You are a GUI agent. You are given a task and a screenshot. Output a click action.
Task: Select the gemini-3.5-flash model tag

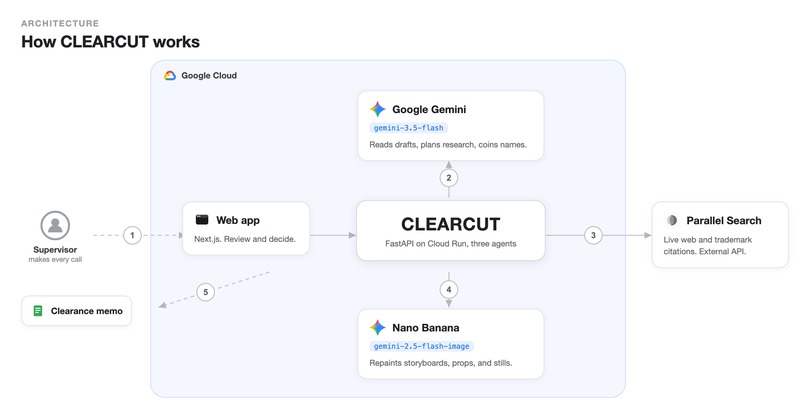[409, 128]
